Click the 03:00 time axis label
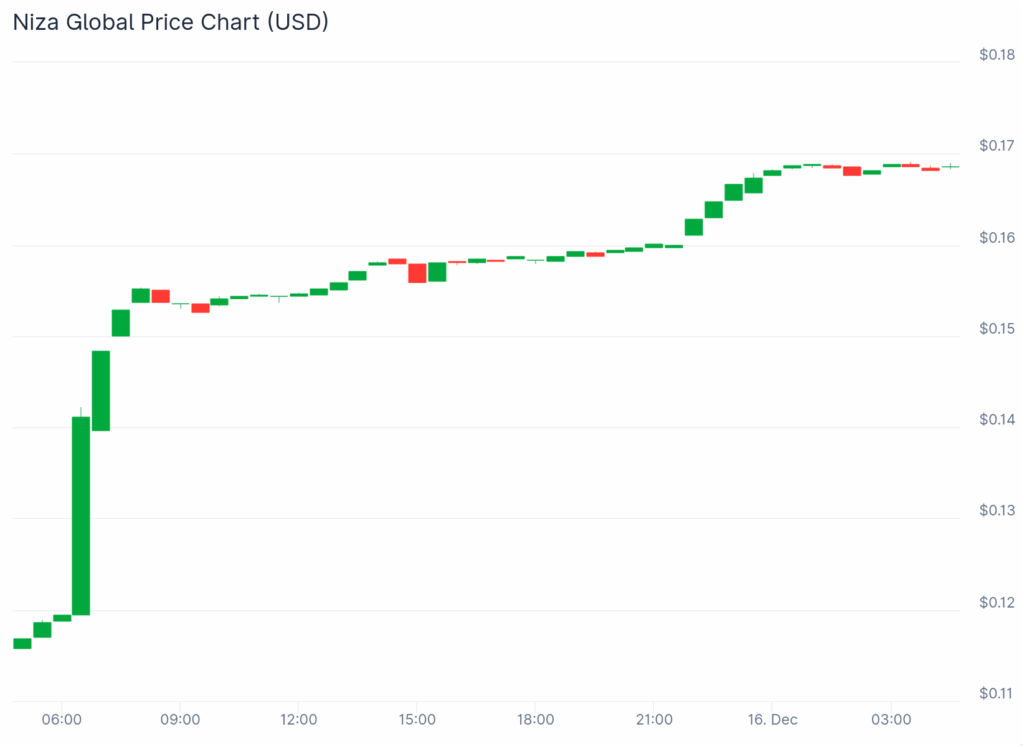The height and width of the screenshot is (747, 1024). tap(891, 719)
